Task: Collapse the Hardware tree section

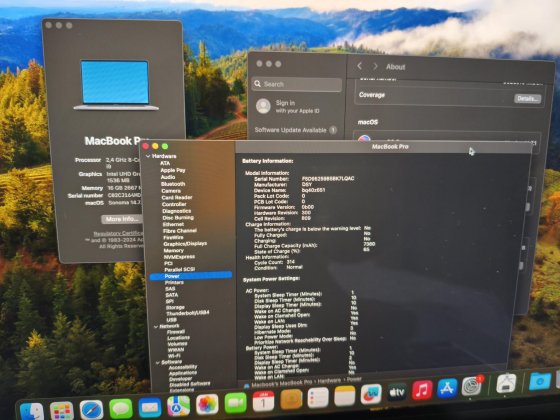Action: tap(148, 156)
